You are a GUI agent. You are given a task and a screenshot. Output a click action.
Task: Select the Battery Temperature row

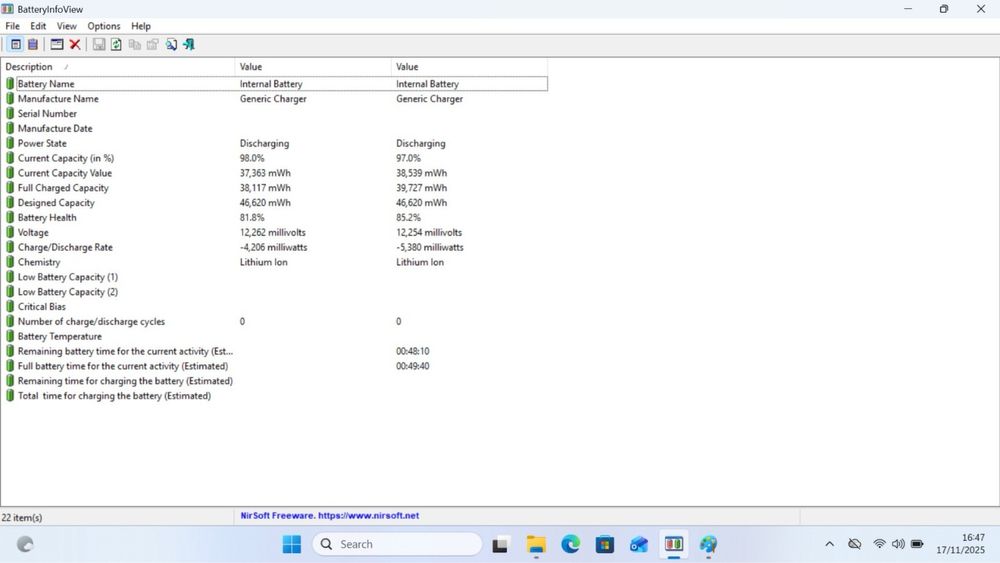pos(60,337)
